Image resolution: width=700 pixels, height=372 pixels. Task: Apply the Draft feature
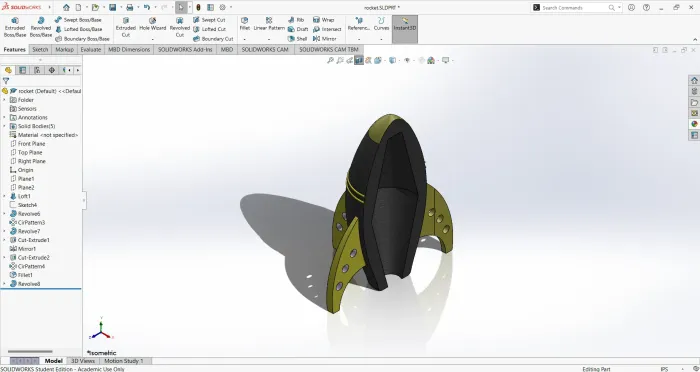coord(298,29)
